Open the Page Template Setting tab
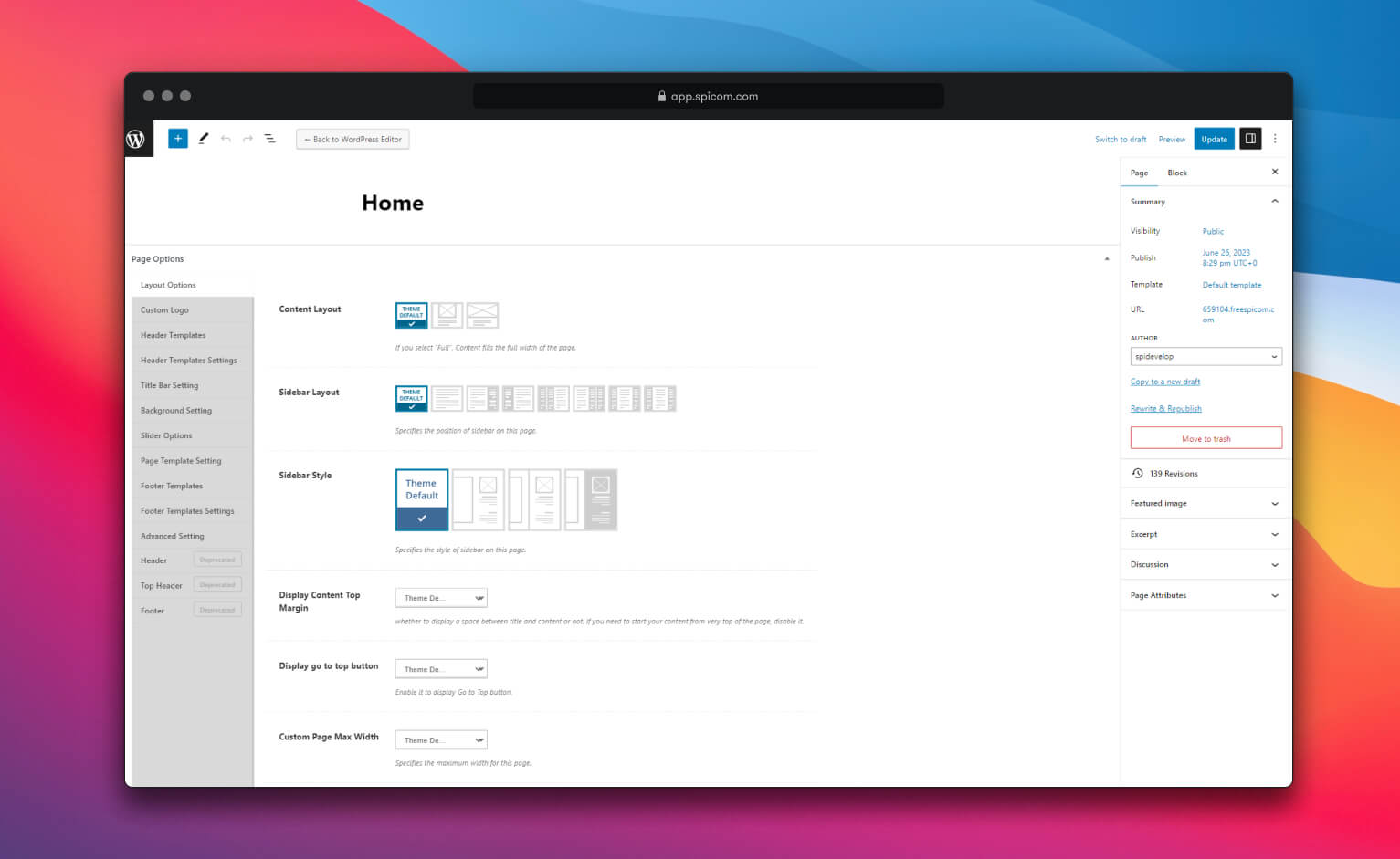 tap(193, 461)
